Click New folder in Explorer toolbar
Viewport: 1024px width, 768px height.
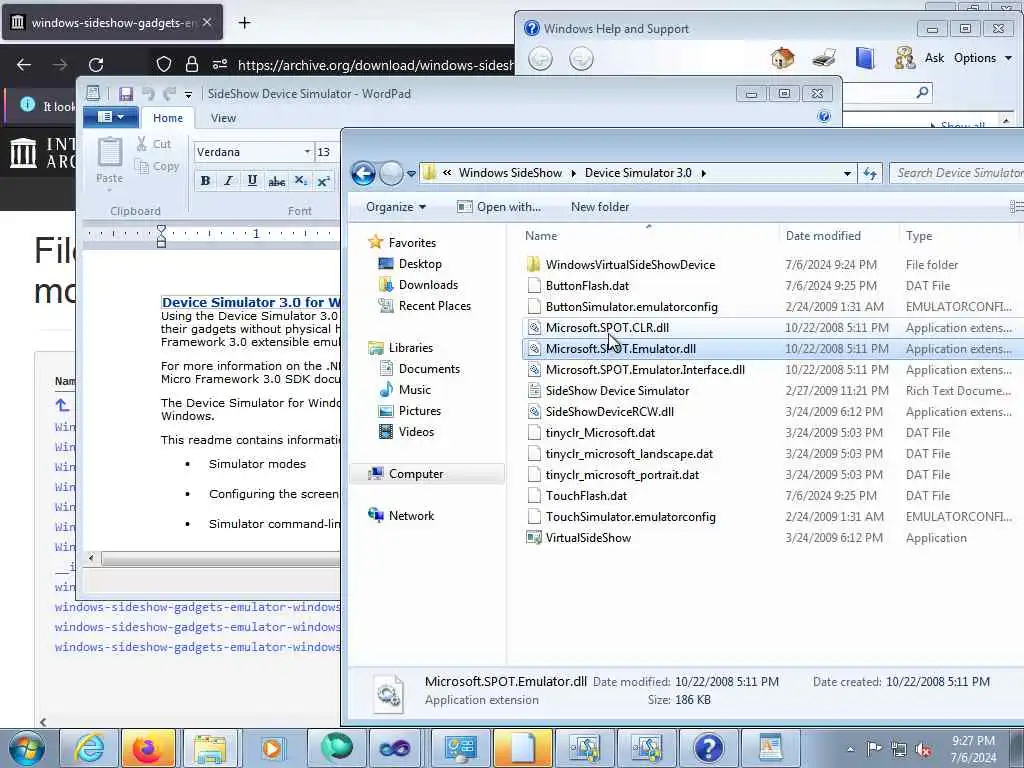600,207
